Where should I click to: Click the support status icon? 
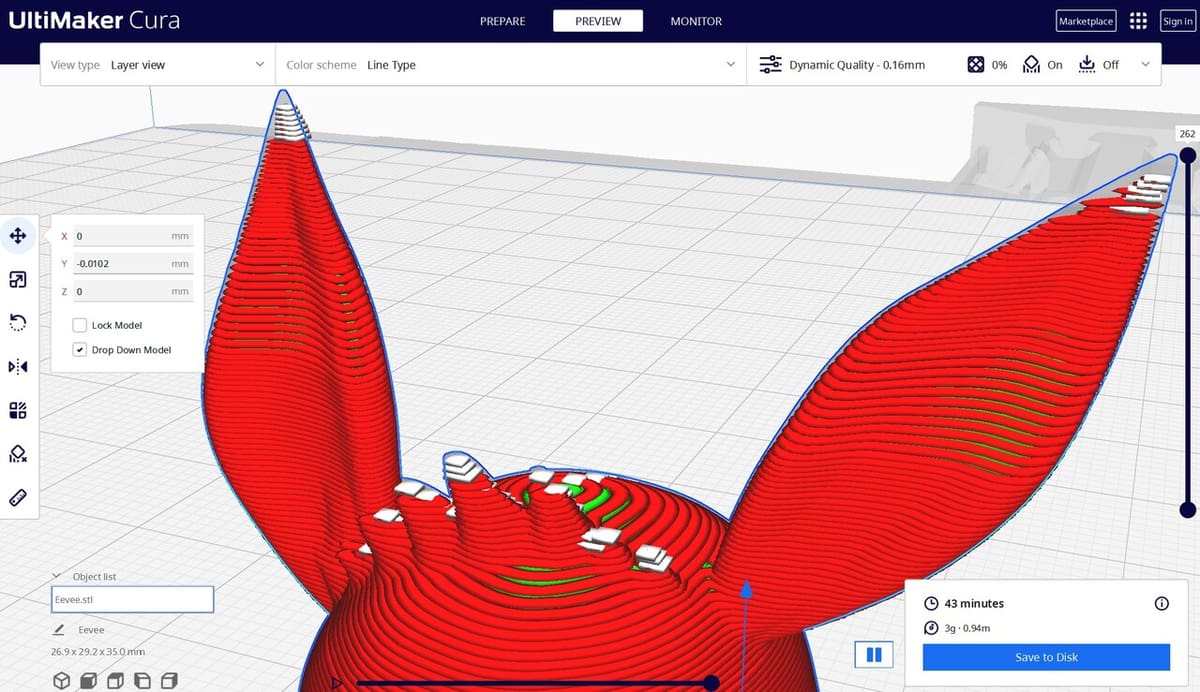[x=1031, y=65]
